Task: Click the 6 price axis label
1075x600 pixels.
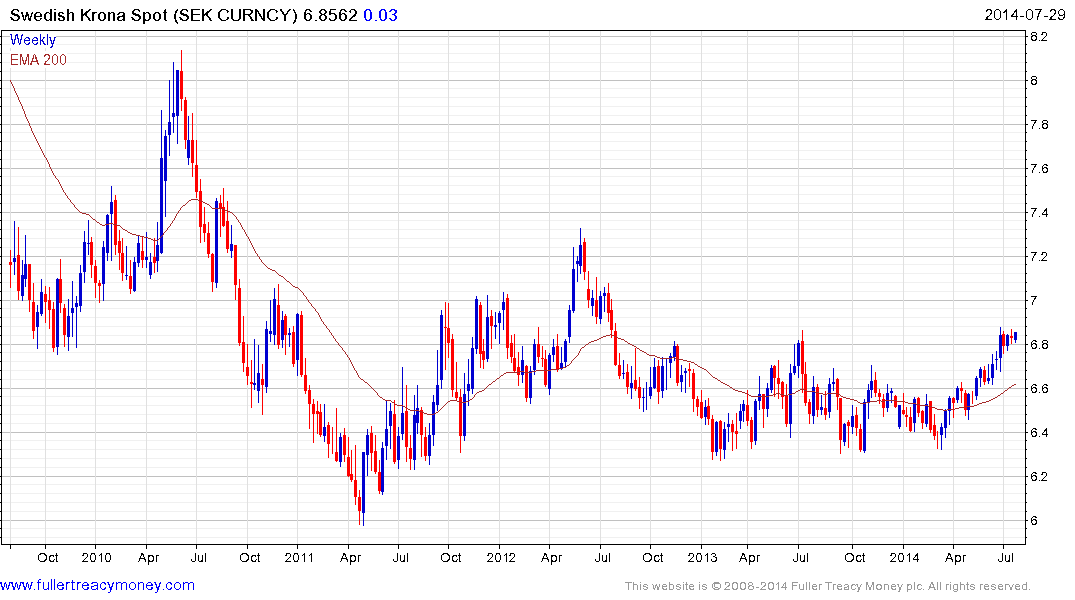Action: pos(1034,520)
